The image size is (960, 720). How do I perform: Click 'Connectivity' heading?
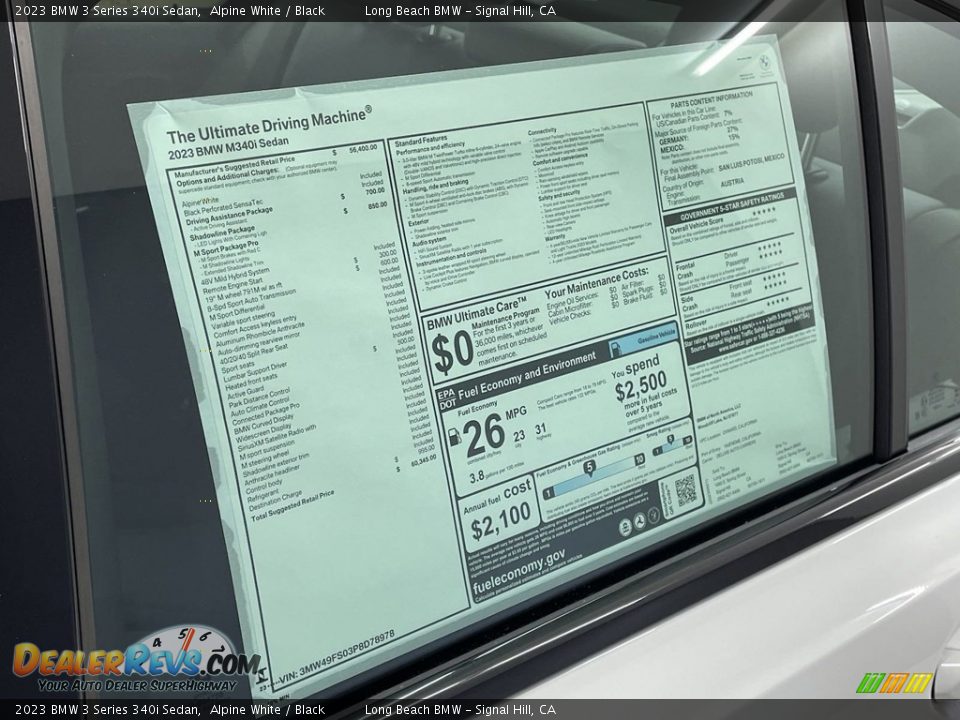(542, 131)
